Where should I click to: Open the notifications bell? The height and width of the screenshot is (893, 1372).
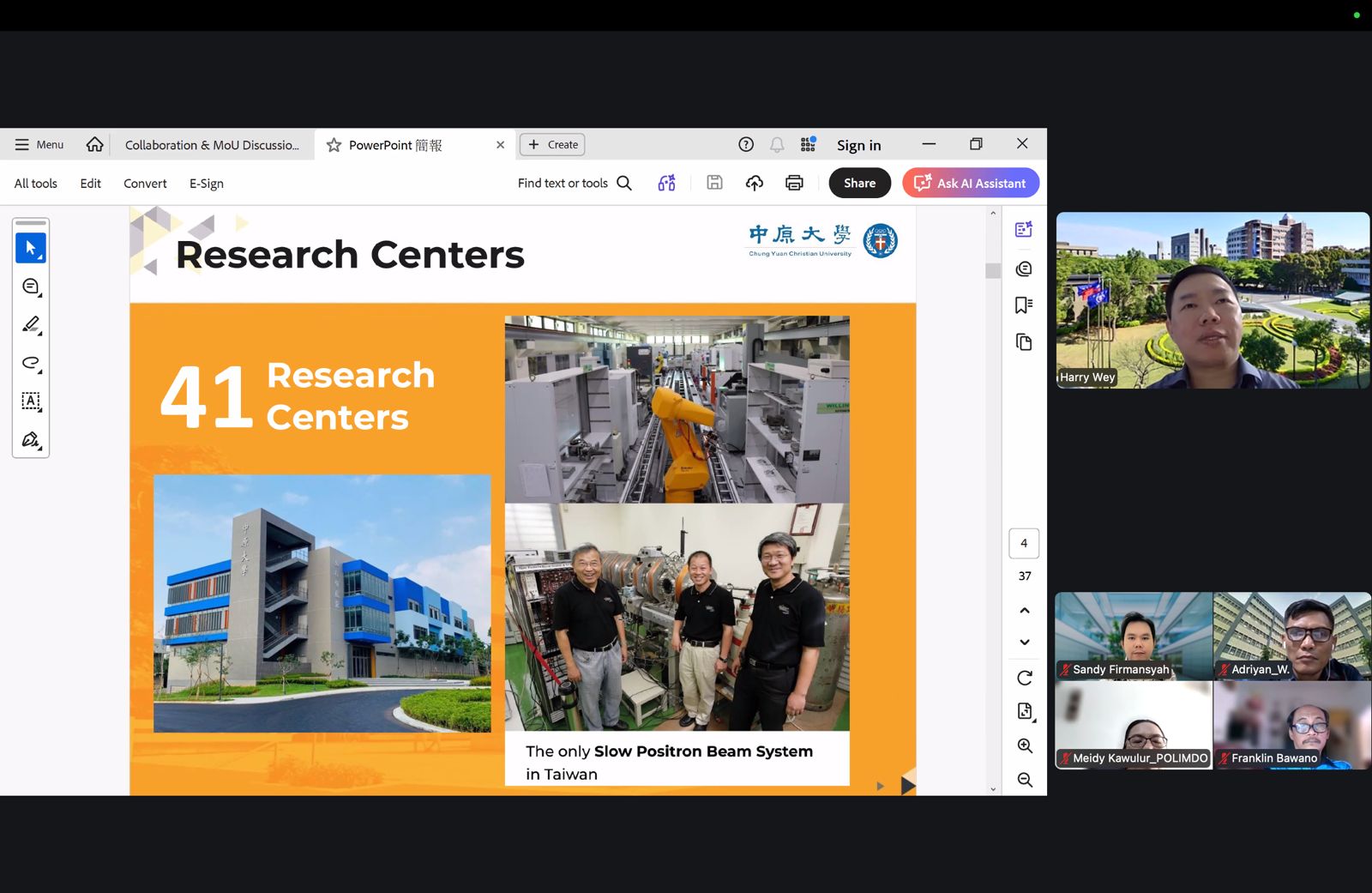(x=777, y=145)
